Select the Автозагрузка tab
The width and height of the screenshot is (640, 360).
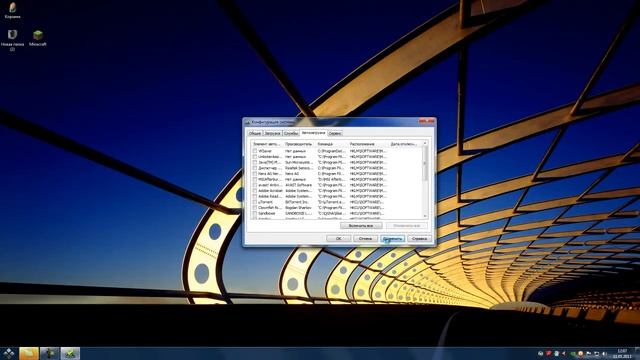click(x=313, y=133)
